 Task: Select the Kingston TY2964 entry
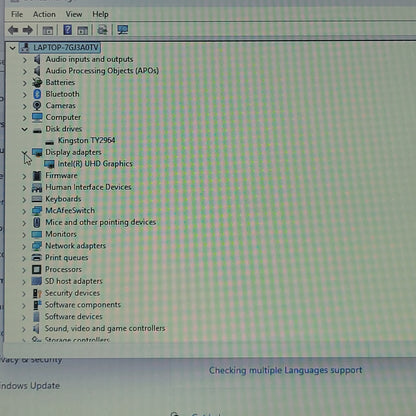pyautogui.click(x=86, y=140)
